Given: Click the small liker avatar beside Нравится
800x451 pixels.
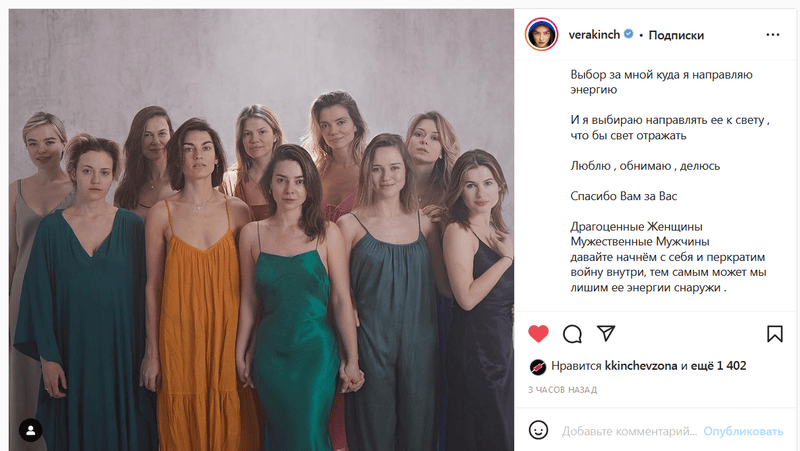Looking at the screenshot, I should click(x=537, y=366).
